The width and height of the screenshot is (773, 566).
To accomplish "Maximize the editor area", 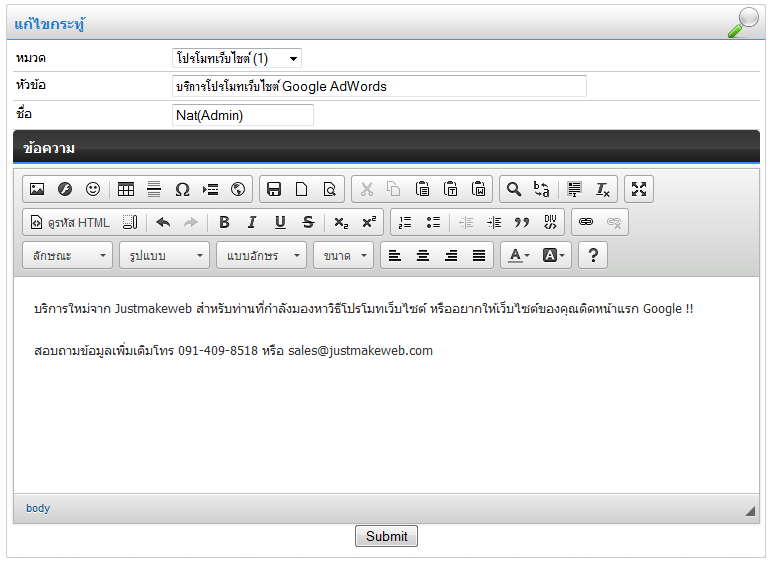I will (x=640, y=189).
